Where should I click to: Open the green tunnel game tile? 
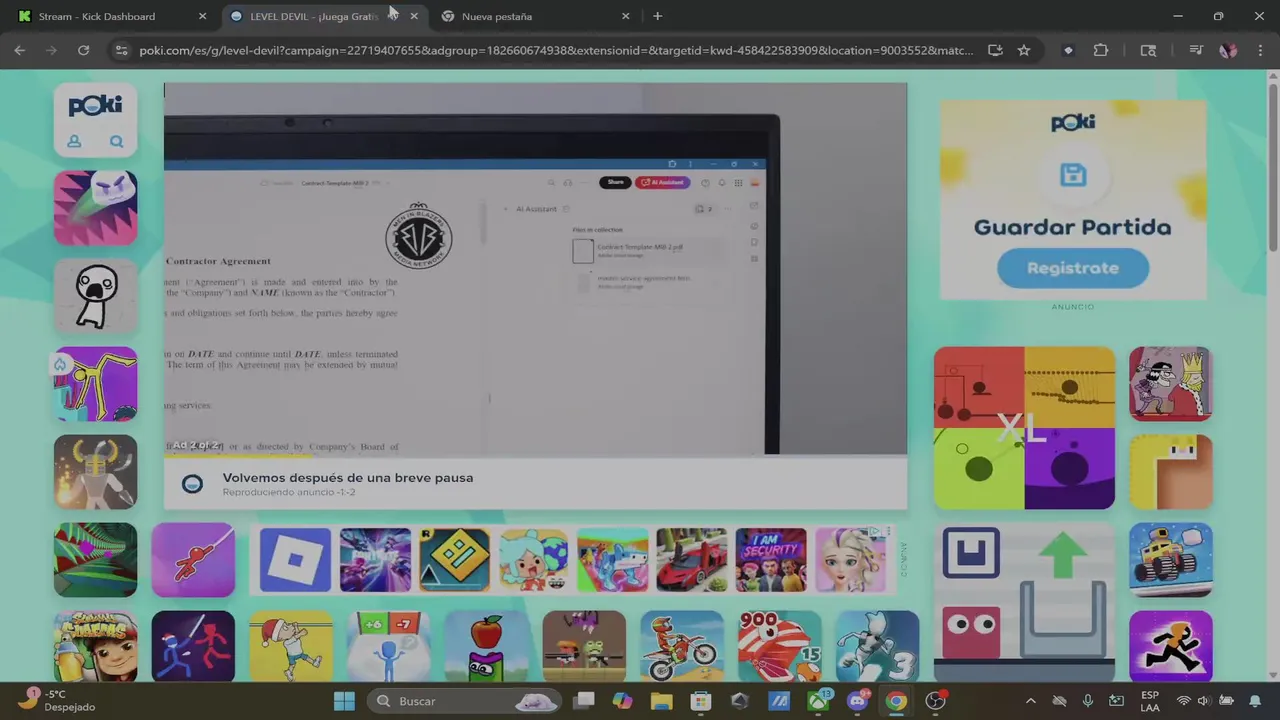pos(95,559)
